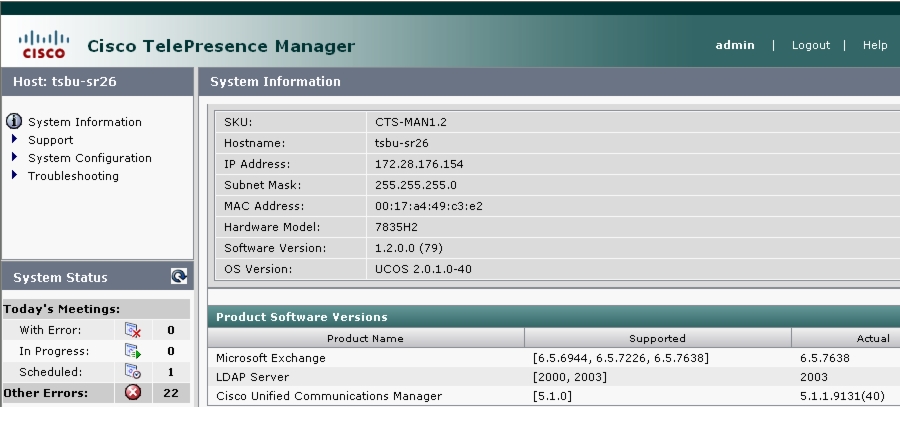This screenshot has width=900, height=432.
Task: Click the With Error meetings icon
Action: (133, 330)
